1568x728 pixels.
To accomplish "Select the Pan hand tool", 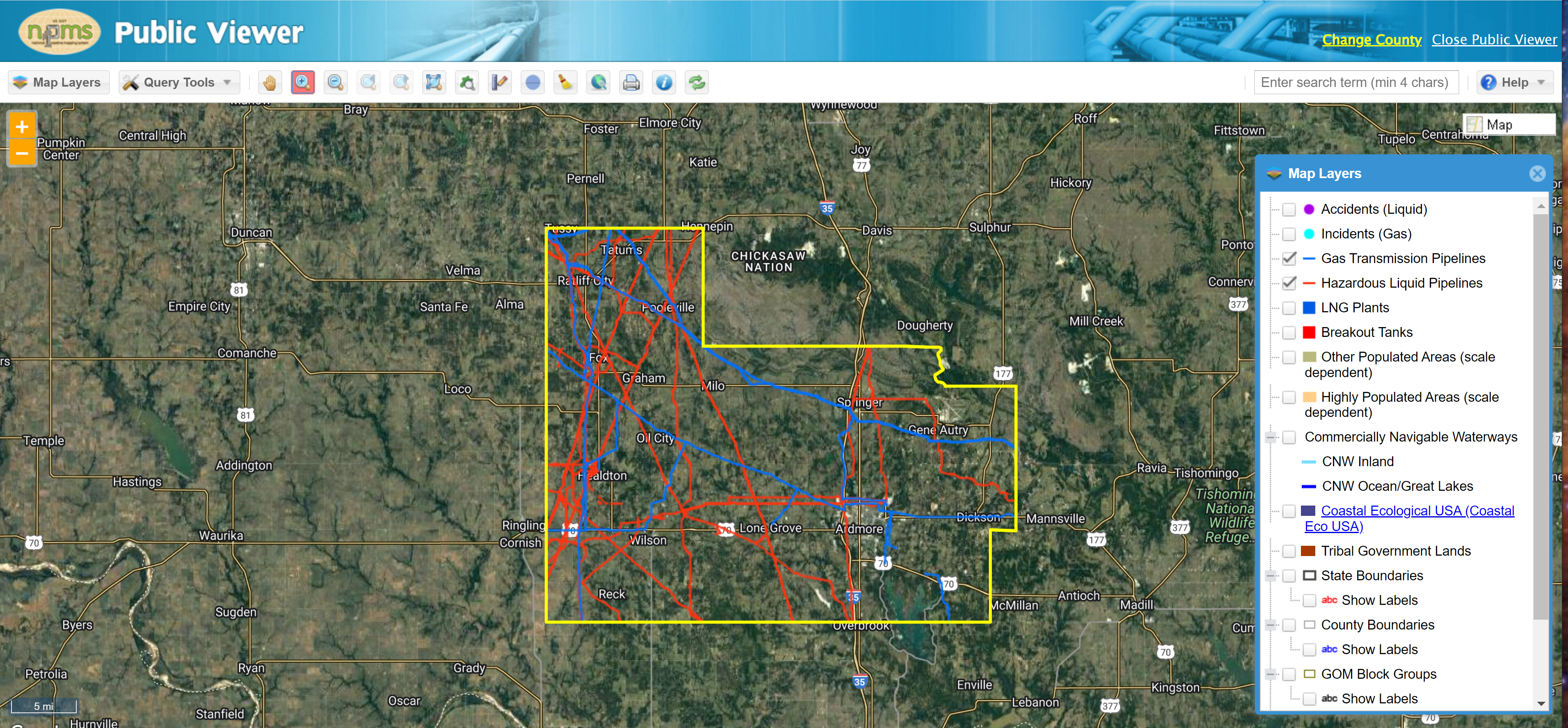I will tap(270, 82).
